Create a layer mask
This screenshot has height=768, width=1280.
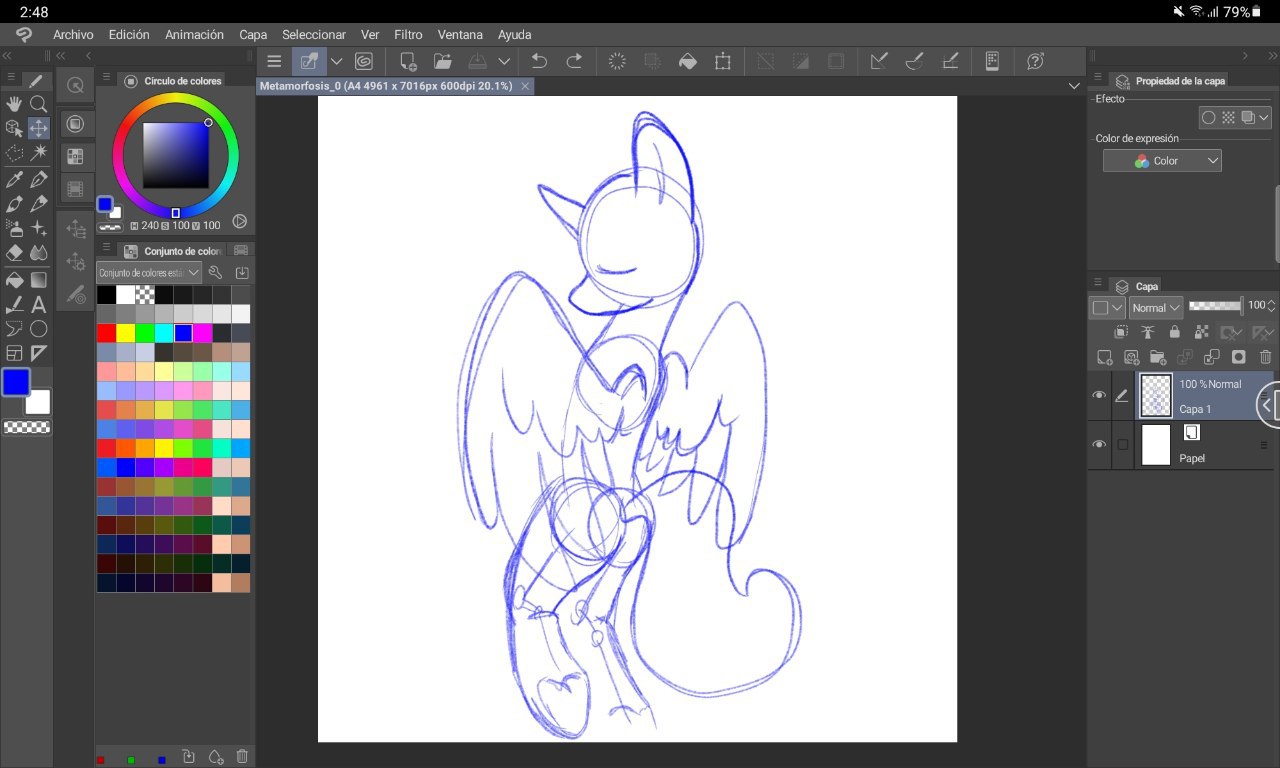coord(1239,357)
